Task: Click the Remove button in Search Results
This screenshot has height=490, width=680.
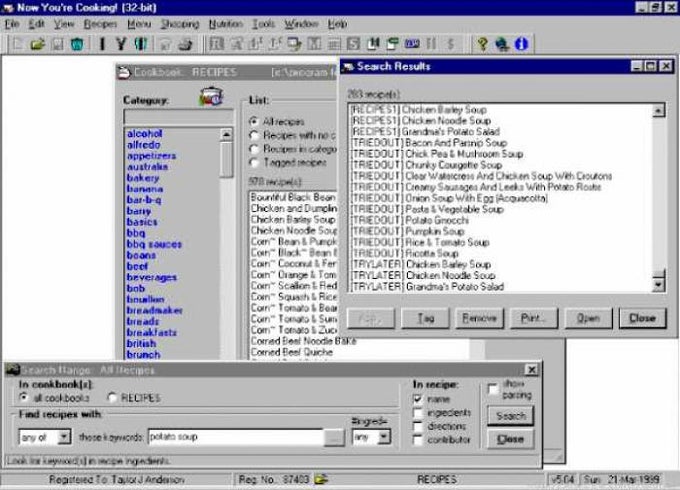Action: coord(479,318)
